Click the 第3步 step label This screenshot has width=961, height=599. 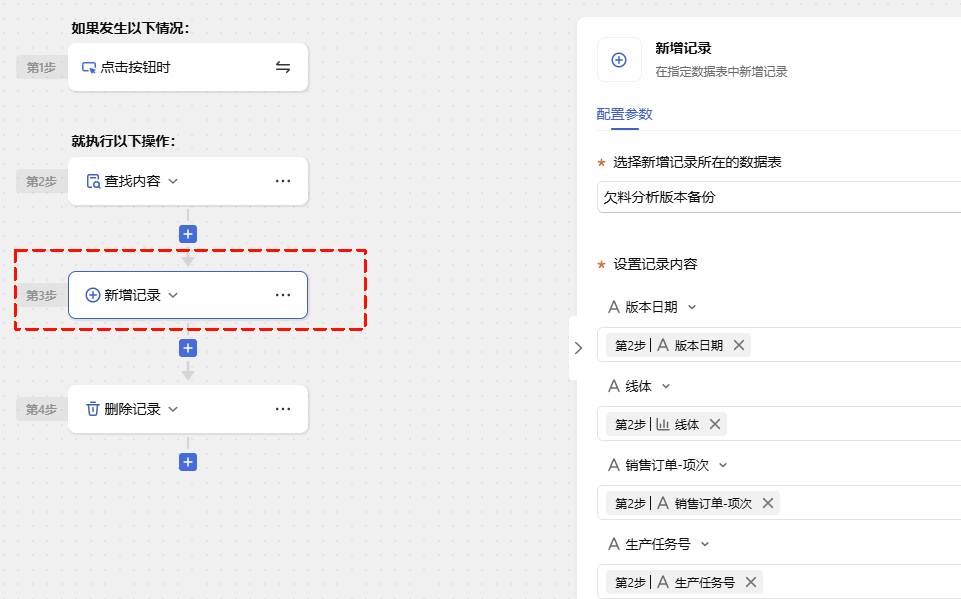[42, 296]
